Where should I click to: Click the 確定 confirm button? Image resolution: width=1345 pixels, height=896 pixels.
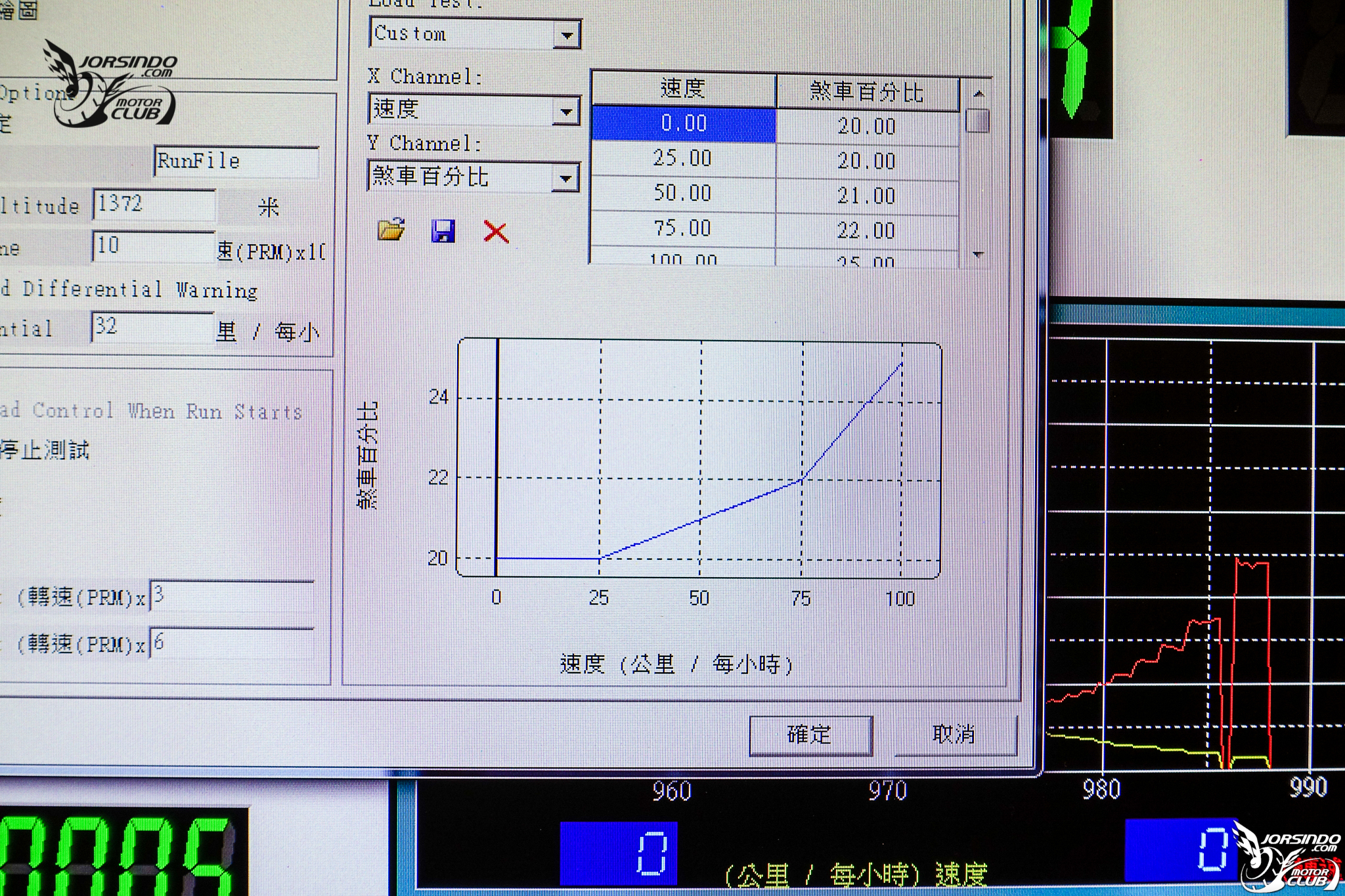pyautogui.click(x=810, y=735)
